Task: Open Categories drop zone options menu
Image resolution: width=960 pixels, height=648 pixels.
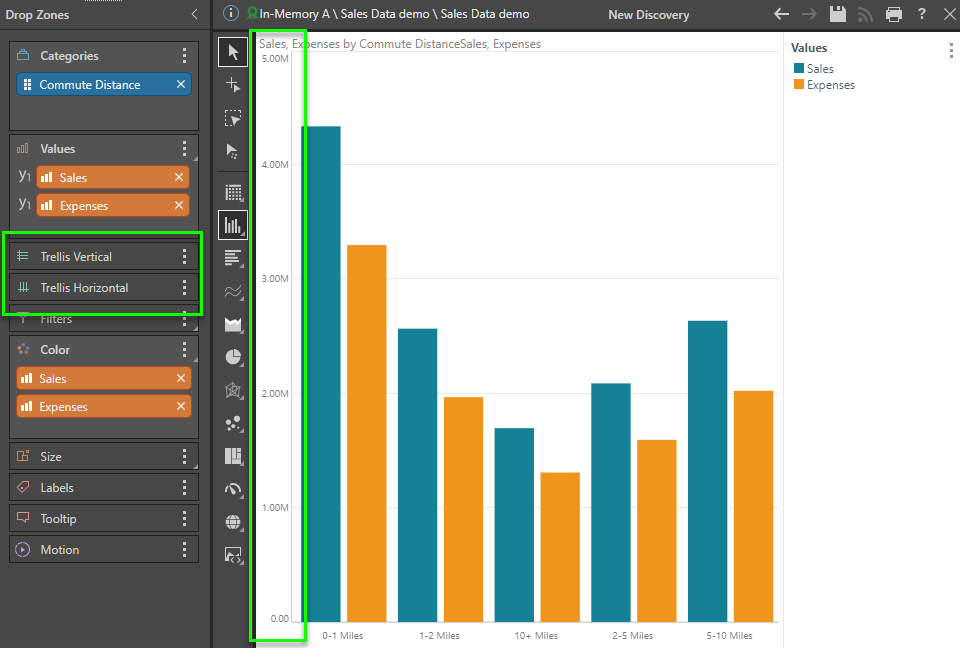Action: (184, 56)
